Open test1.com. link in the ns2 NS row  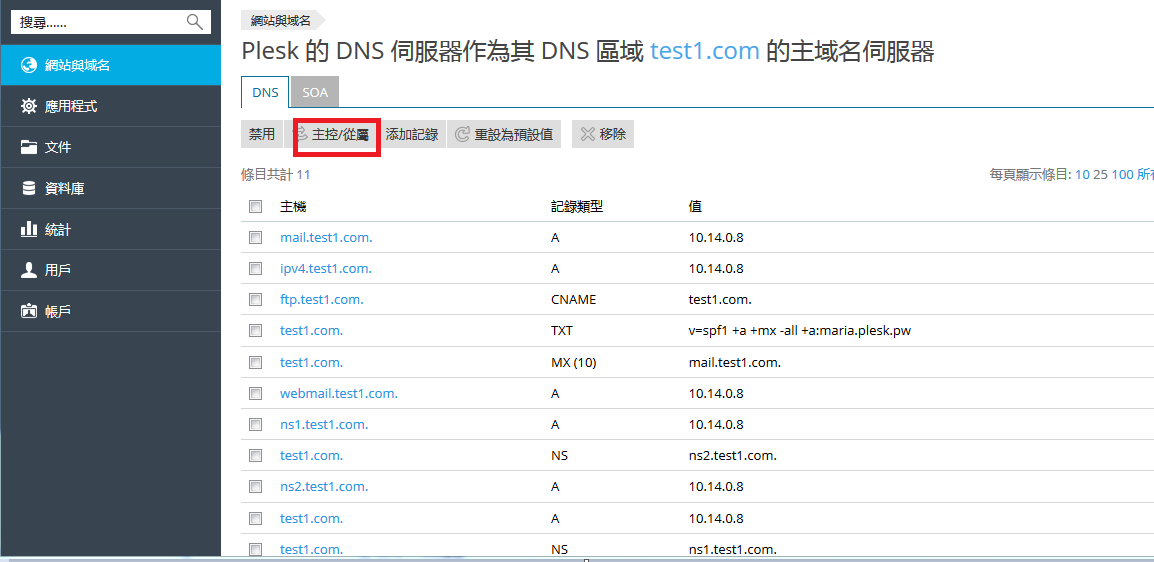[x=311, y=455]
